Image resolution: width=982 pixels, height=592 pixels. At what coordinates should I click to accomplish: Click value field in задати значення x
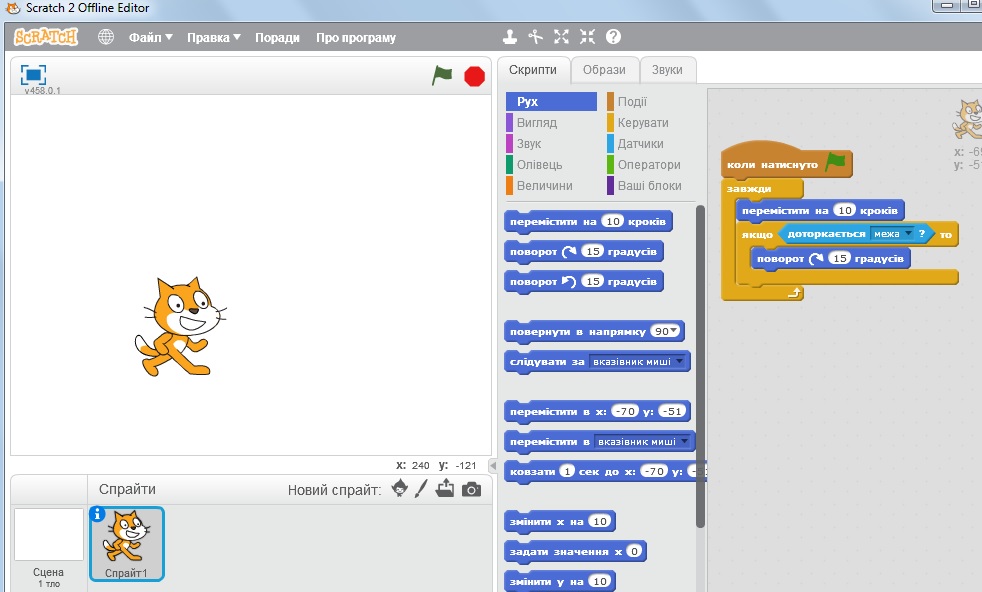pyautogui.click(x=634, y=551)
